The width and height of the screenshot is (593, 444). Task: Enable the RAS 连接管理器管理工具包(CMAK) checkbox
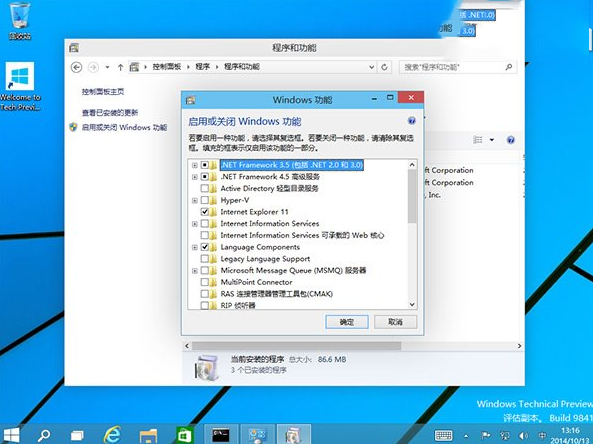(205, 294)
